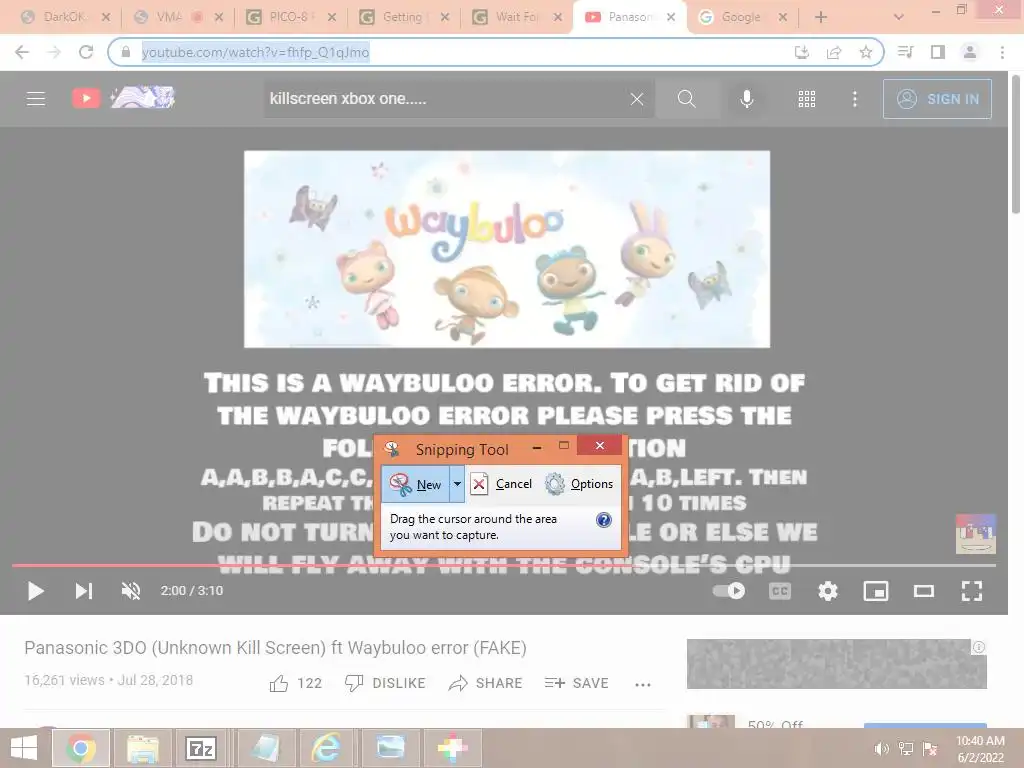Install app icon in address bar
Viewport: 1024px width, 768px height.
(802, 52)
